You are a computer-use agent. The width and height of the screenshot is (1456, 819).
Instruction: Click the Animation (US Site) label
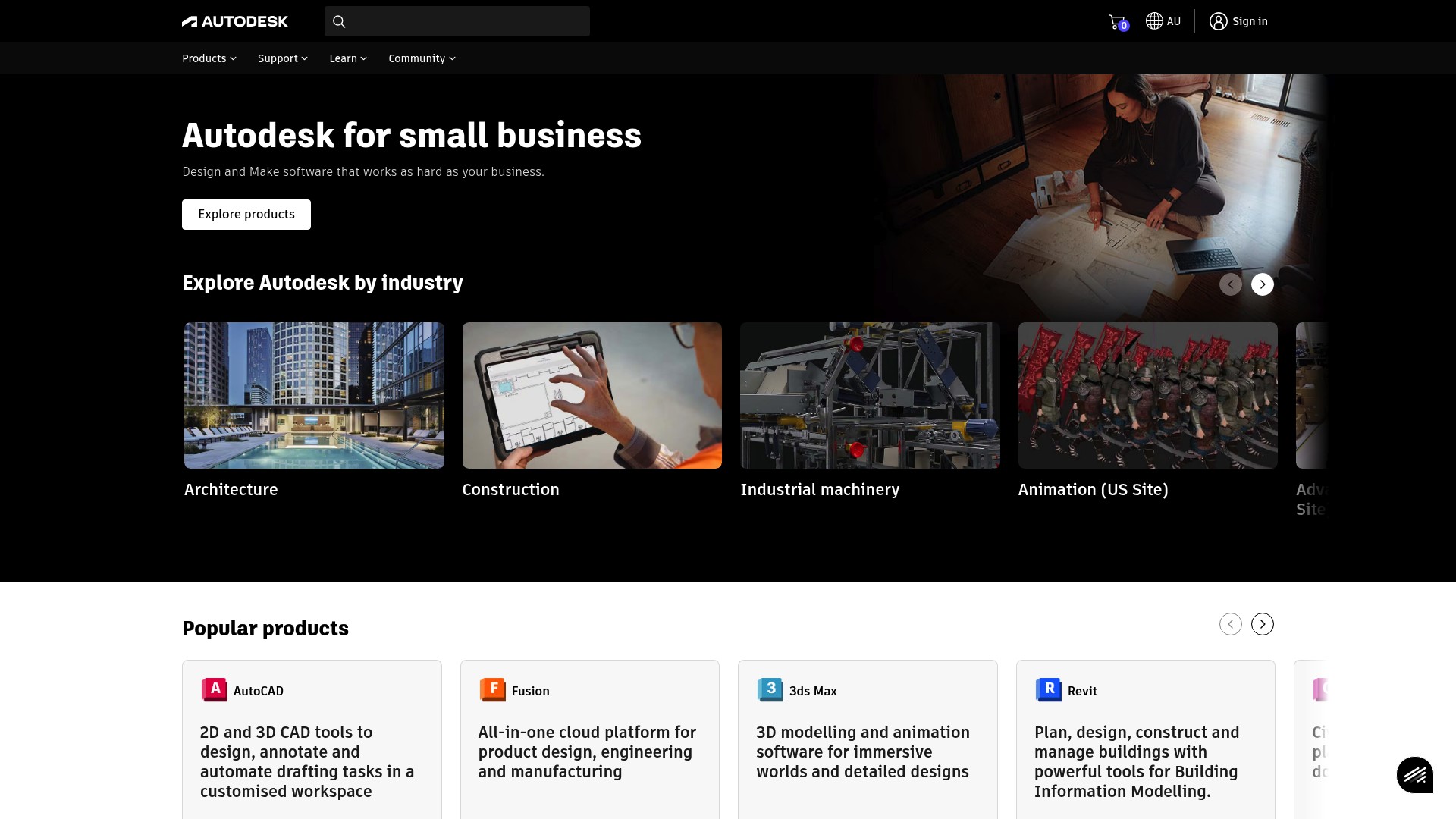click(1094, 490)
